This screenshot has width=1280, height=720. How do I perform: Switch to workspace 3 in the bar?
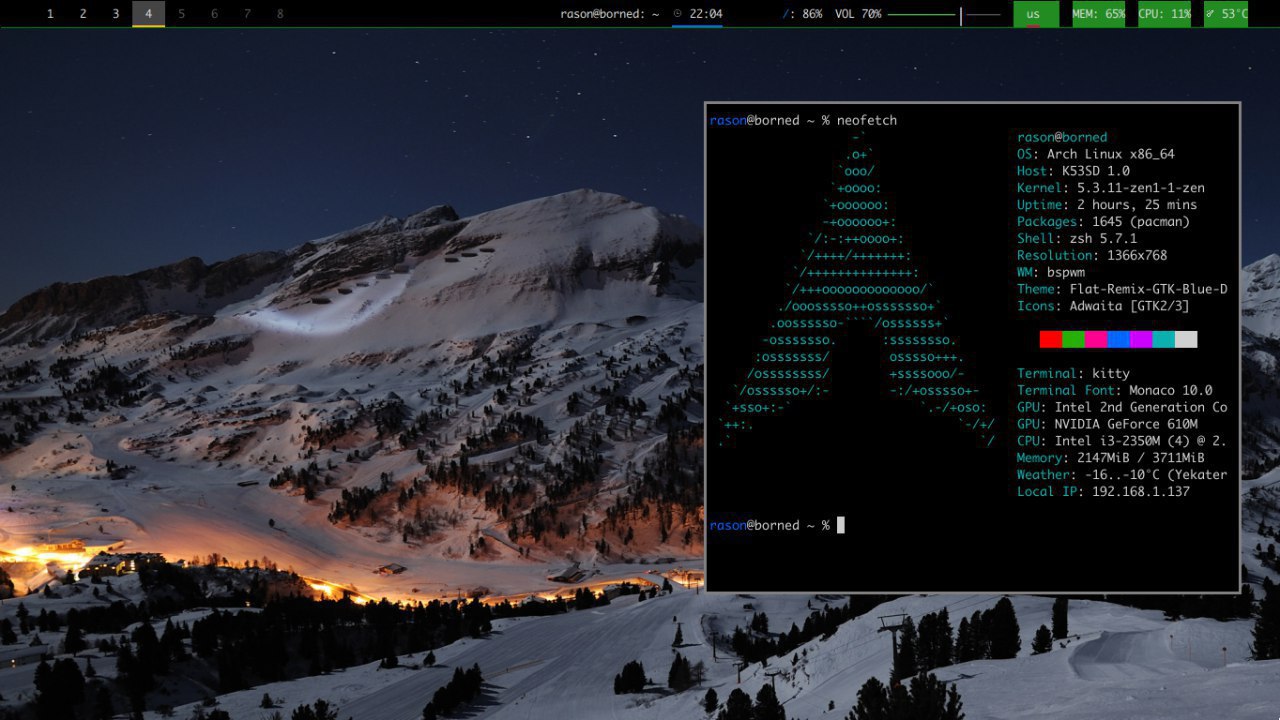[116, 14]
